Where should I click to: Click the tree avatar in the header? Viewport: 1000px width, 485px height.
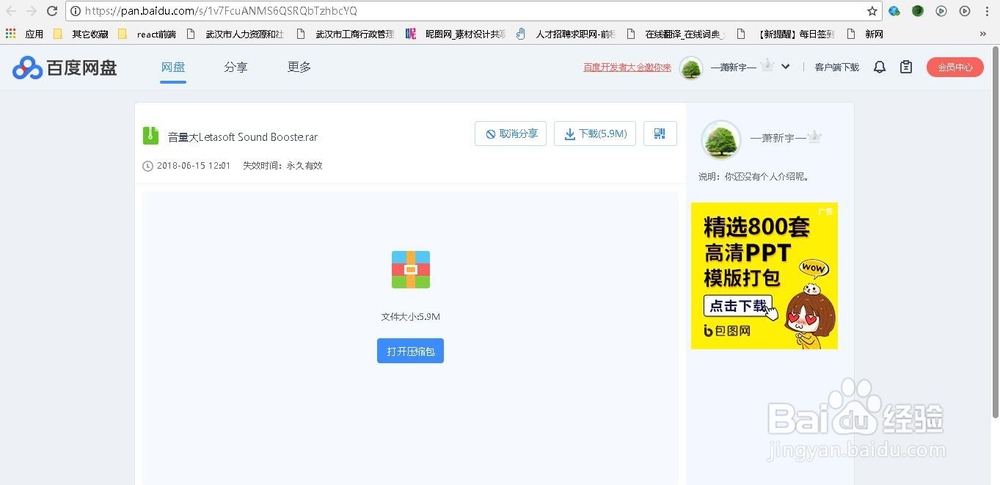click(691, 67)
